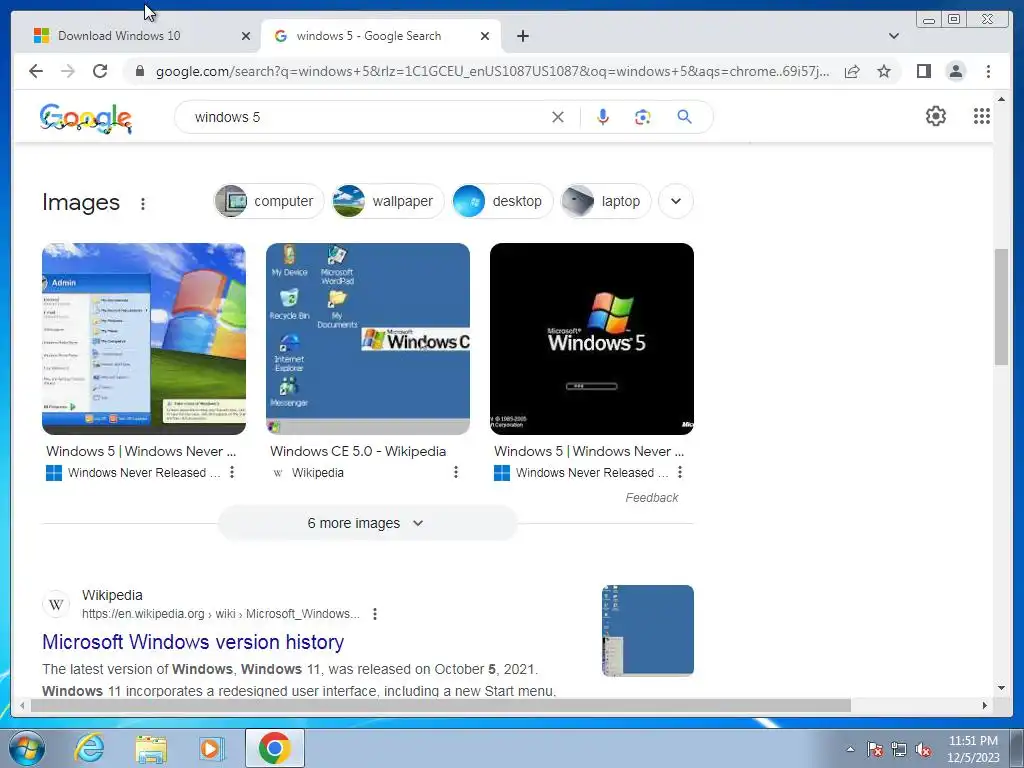Click the vertical scrollbar thumb
Screen dimensions: 1024x768
(1002, 307)
